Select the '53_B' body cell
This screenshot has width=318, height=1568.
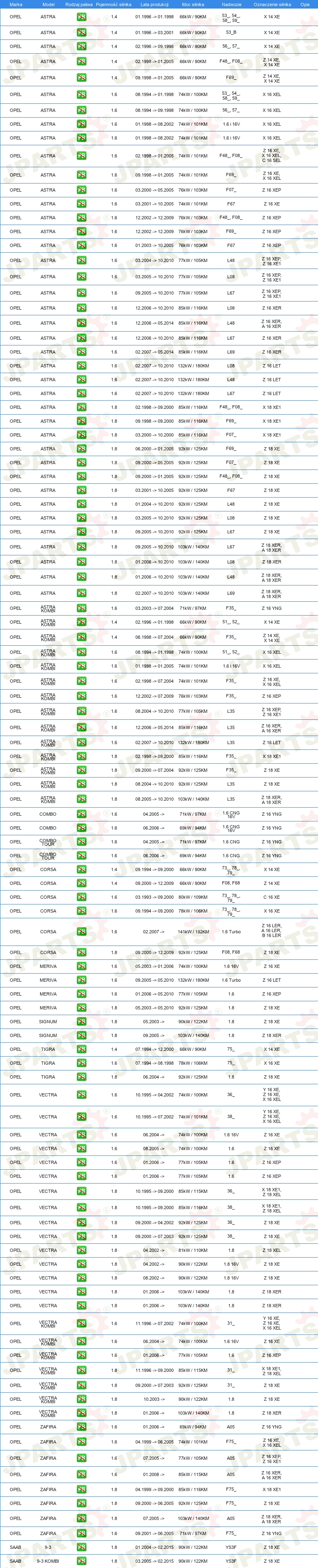(x=231, y=33)
